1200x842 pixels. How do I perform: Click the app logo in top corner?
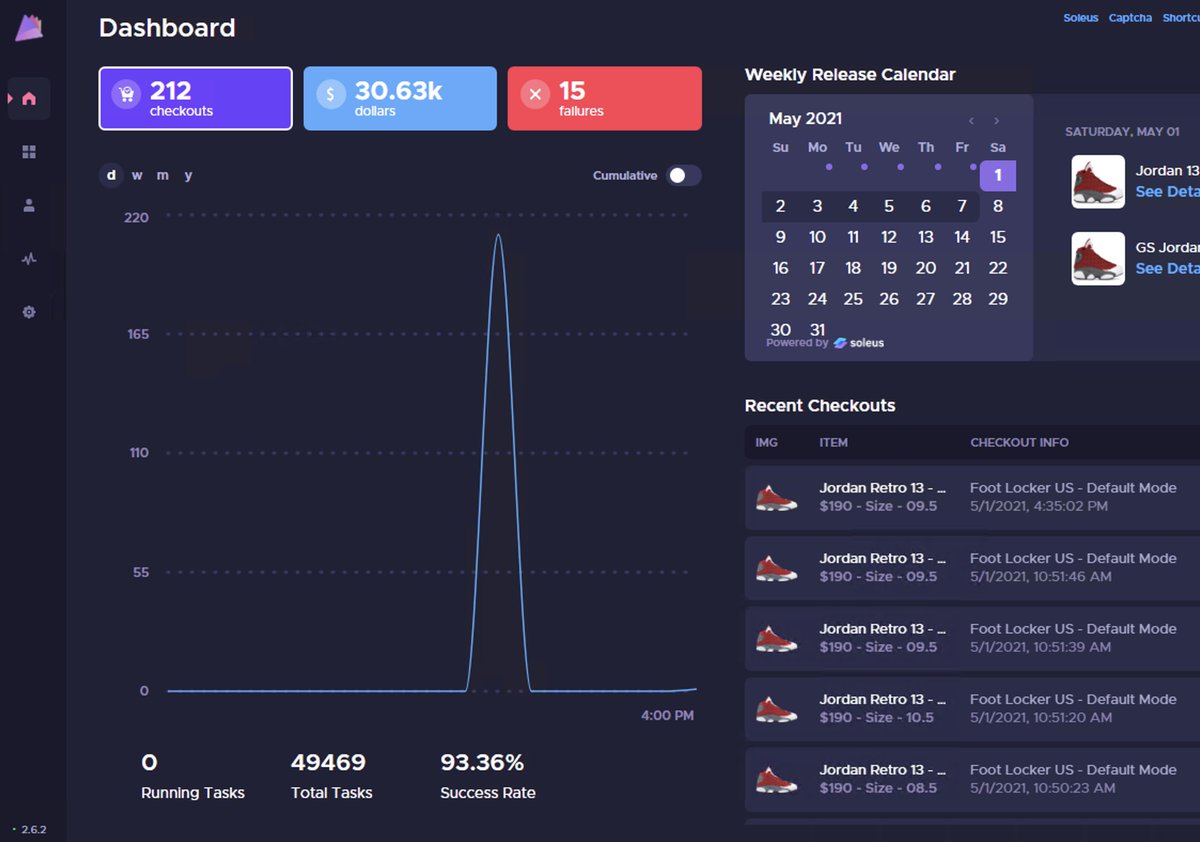29,28
